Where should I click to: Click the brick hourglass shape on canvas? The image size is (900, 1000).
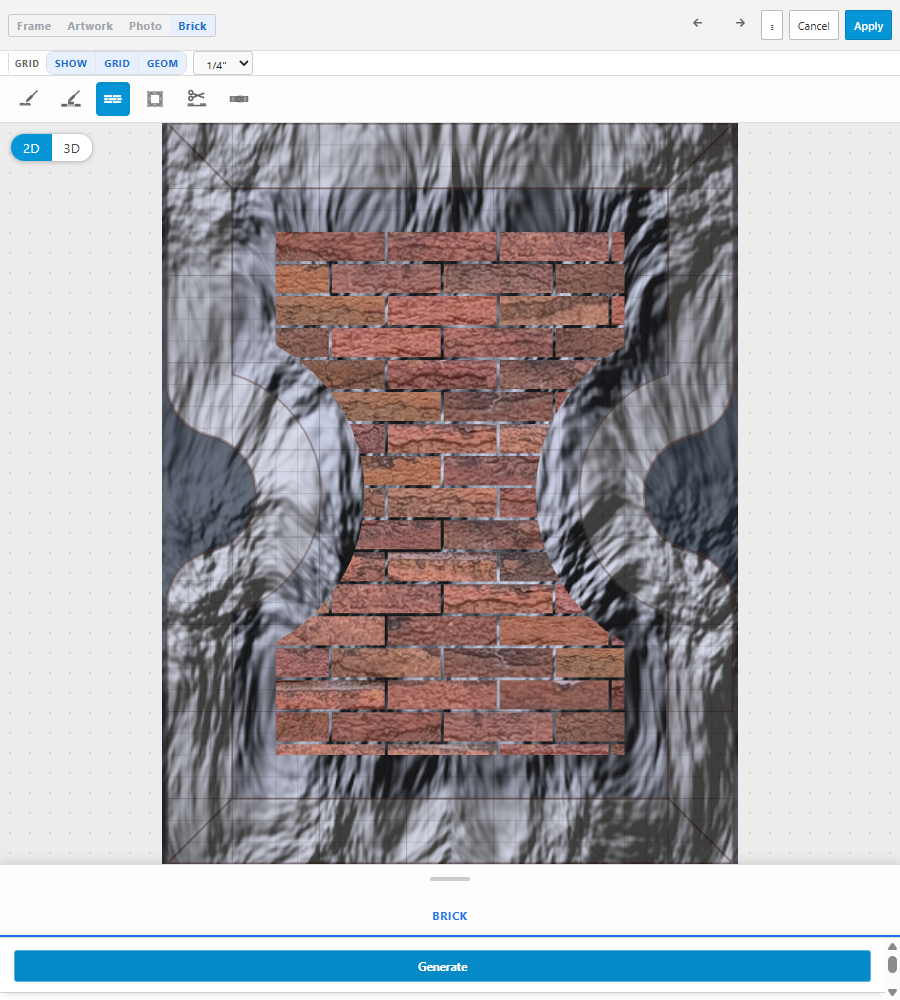[450, 493]
